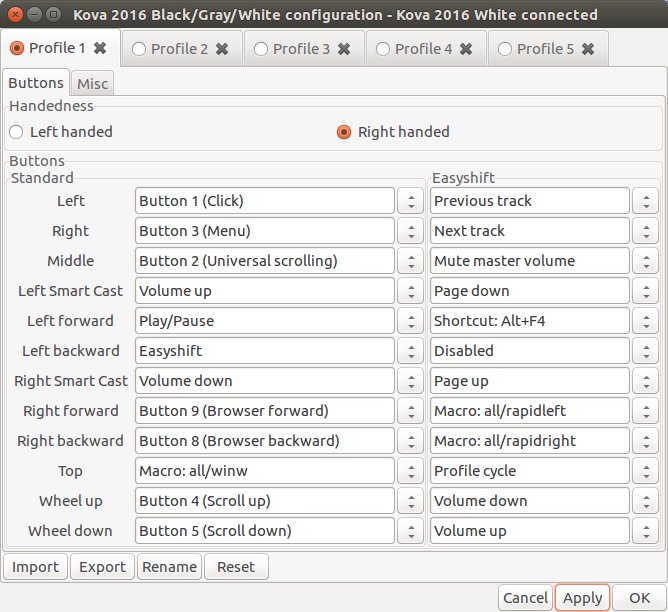Open Top dropdown showing Macro: all/winw
This screenshot has height=612, width=668.
click(x=265, y=471)
